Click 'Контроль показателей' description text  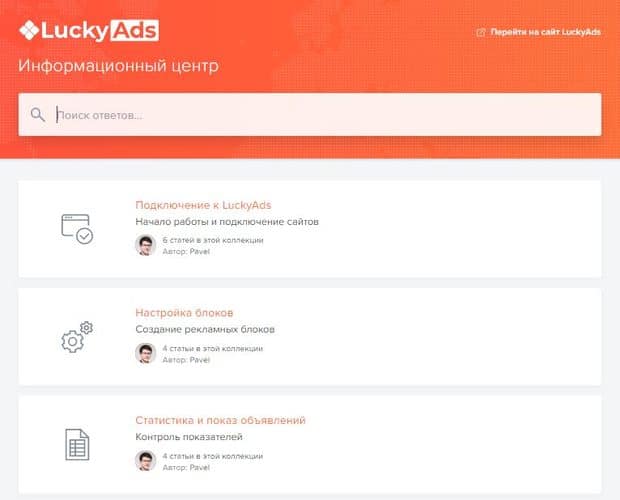tap(189, 437)
